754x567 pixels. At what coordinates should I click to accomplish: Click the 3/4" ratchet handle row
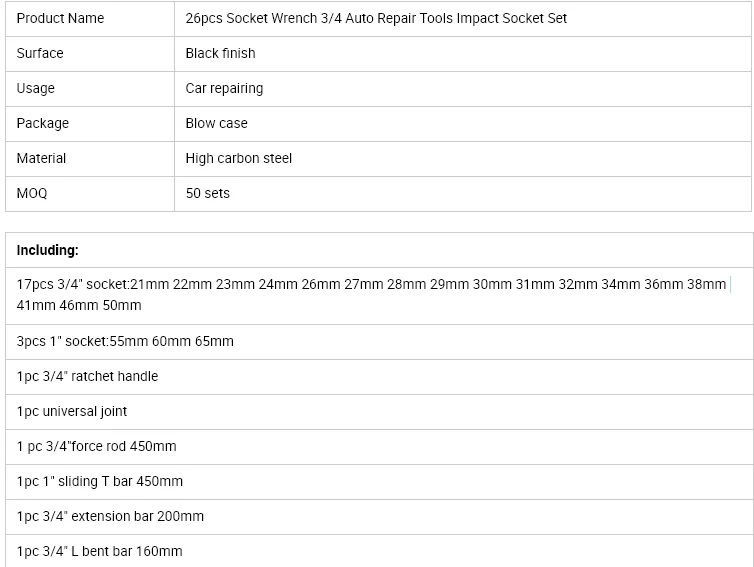pyautogui.click(x=379, y=377)
